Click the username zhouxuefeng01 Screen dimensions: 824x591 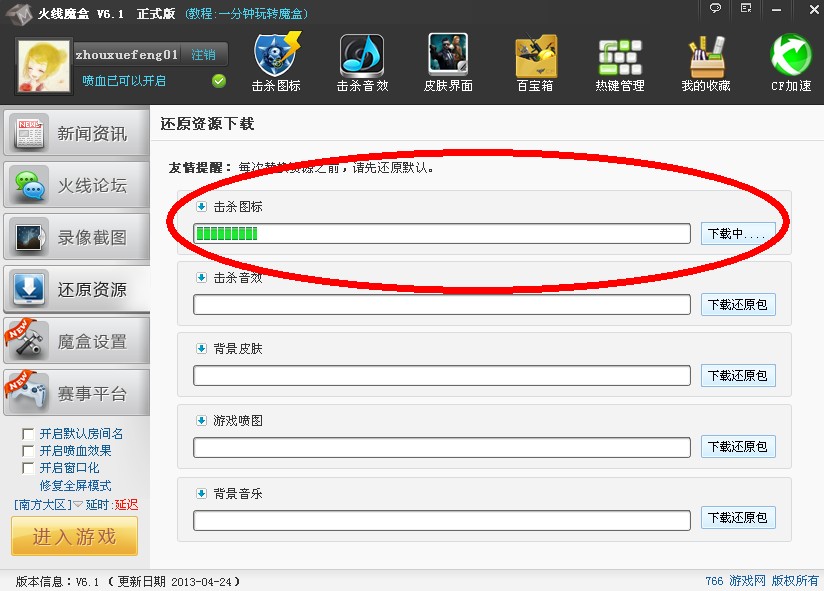(127, 55)
